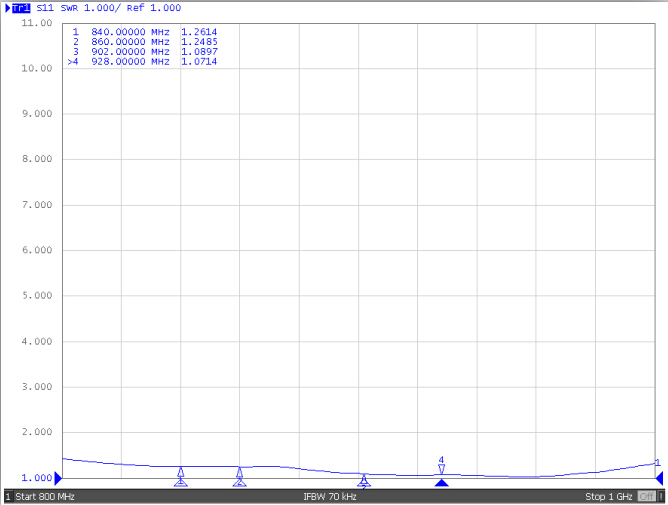
Task: Click marker 3 triangle on the trace
Action: (x=363, y=480)
